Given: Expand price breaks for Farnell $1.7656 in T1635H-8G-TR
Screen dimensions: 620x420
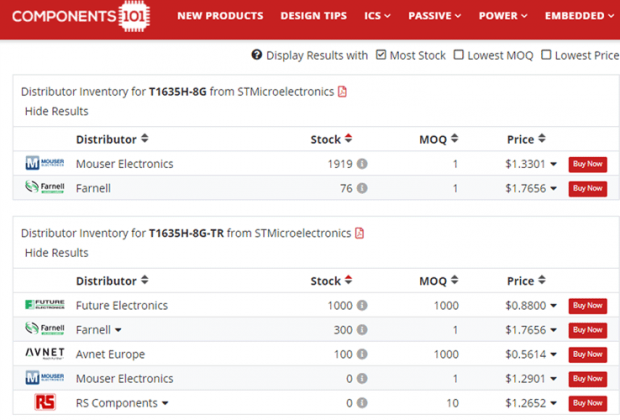Looking at the screenshot, I should click(554, 330).
